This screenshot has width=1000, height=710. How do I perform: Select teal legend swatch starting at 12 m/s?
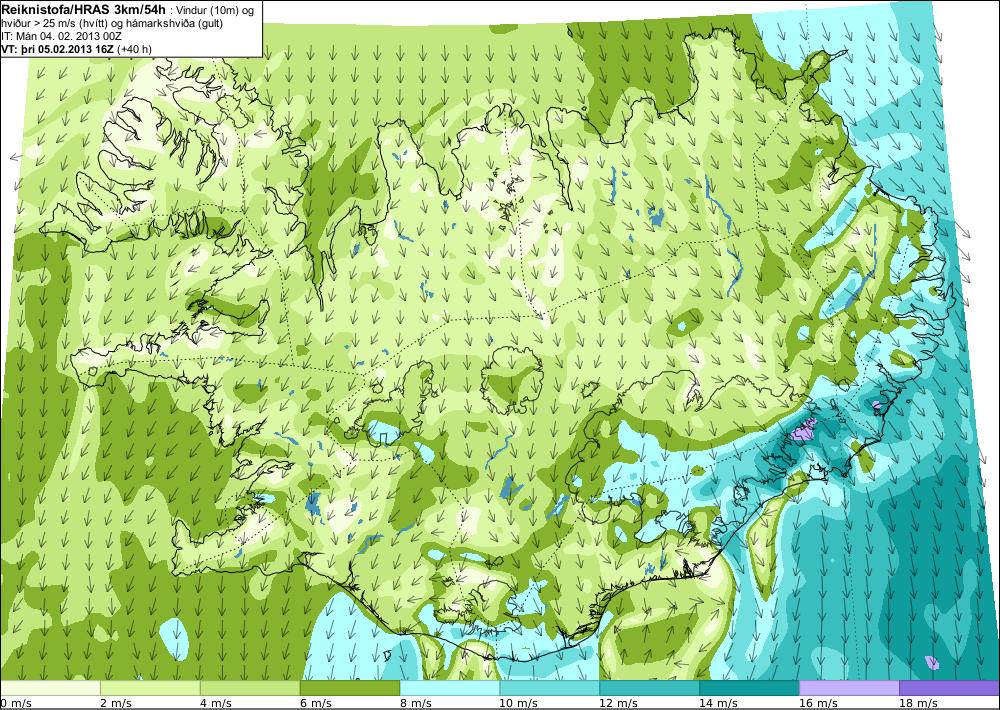(x=649, y=688)
